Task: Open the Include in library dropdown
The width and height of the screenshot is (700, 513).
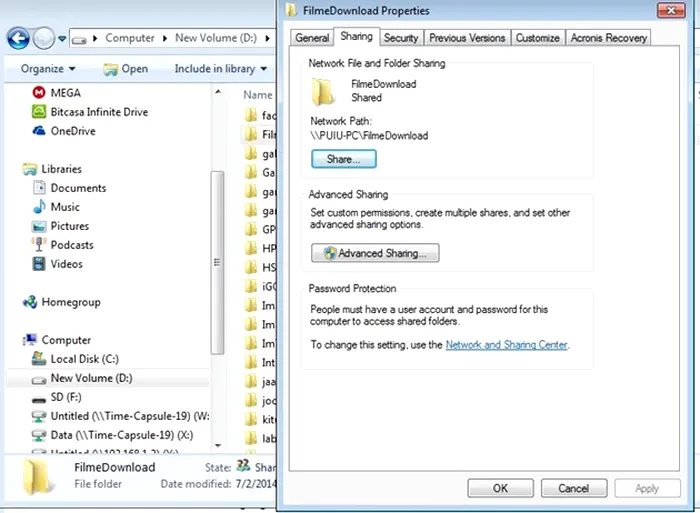Action: tap(221, 69)
